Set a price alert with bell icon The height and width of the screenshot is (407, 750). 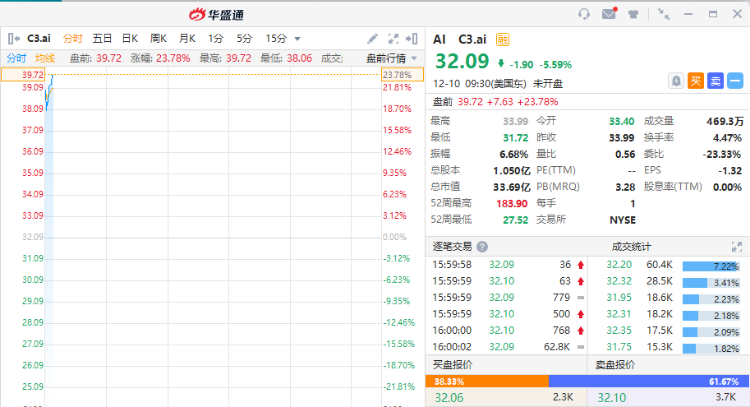tap(676, 80)
